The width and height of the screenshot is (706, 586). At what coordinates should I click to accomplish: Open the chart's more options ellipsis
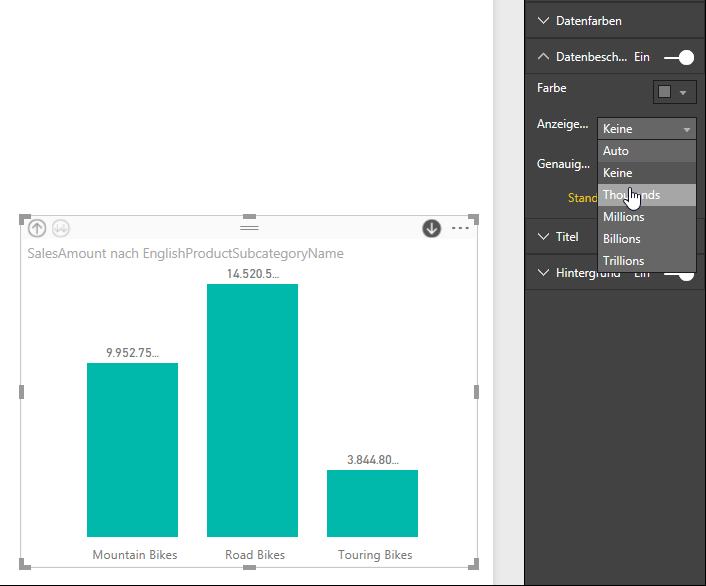pyautogui.click(x=460, y=228)
